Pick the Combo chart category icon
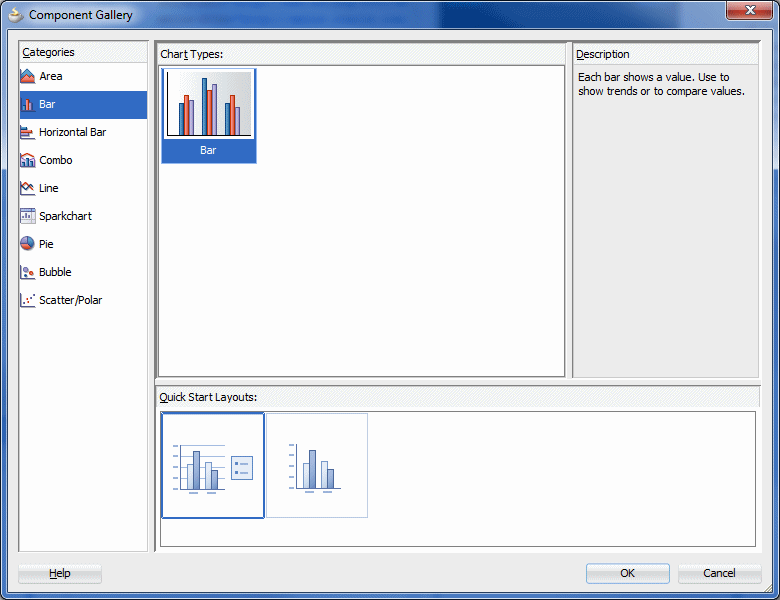 coord(28,160)
